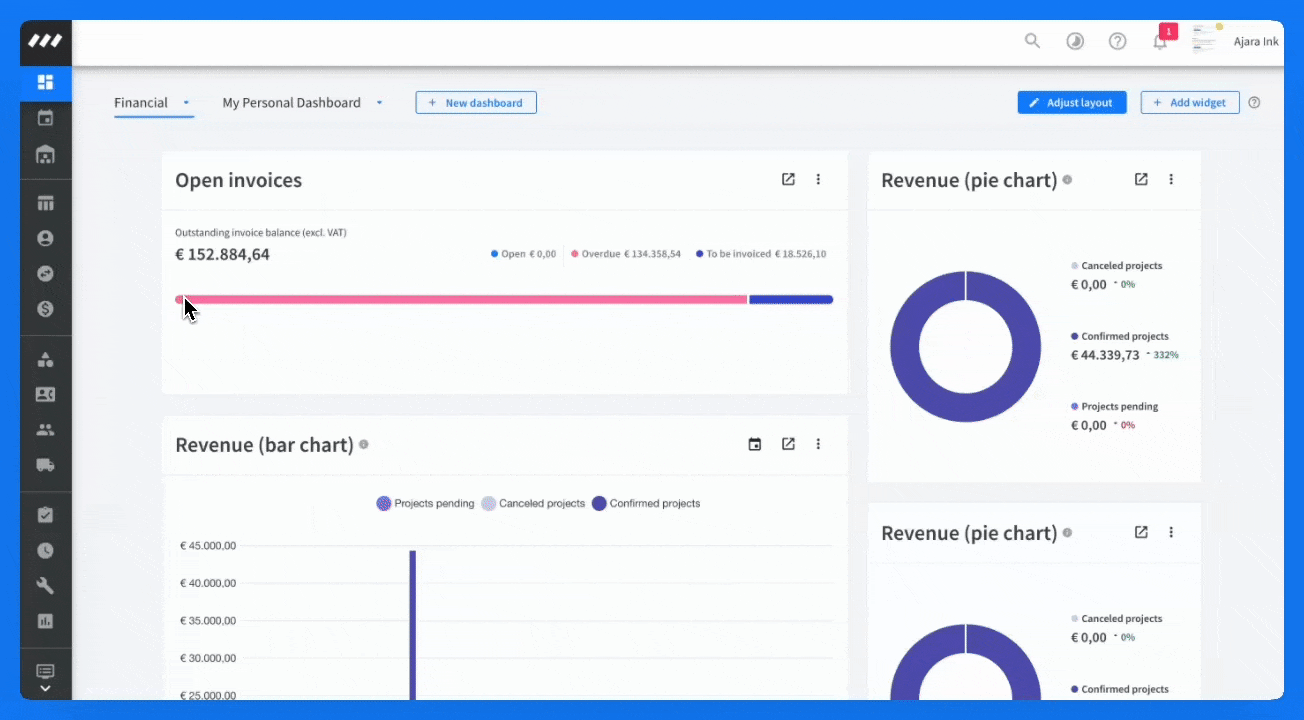Open the warehouse icon in sidebar

coord(45,154)
